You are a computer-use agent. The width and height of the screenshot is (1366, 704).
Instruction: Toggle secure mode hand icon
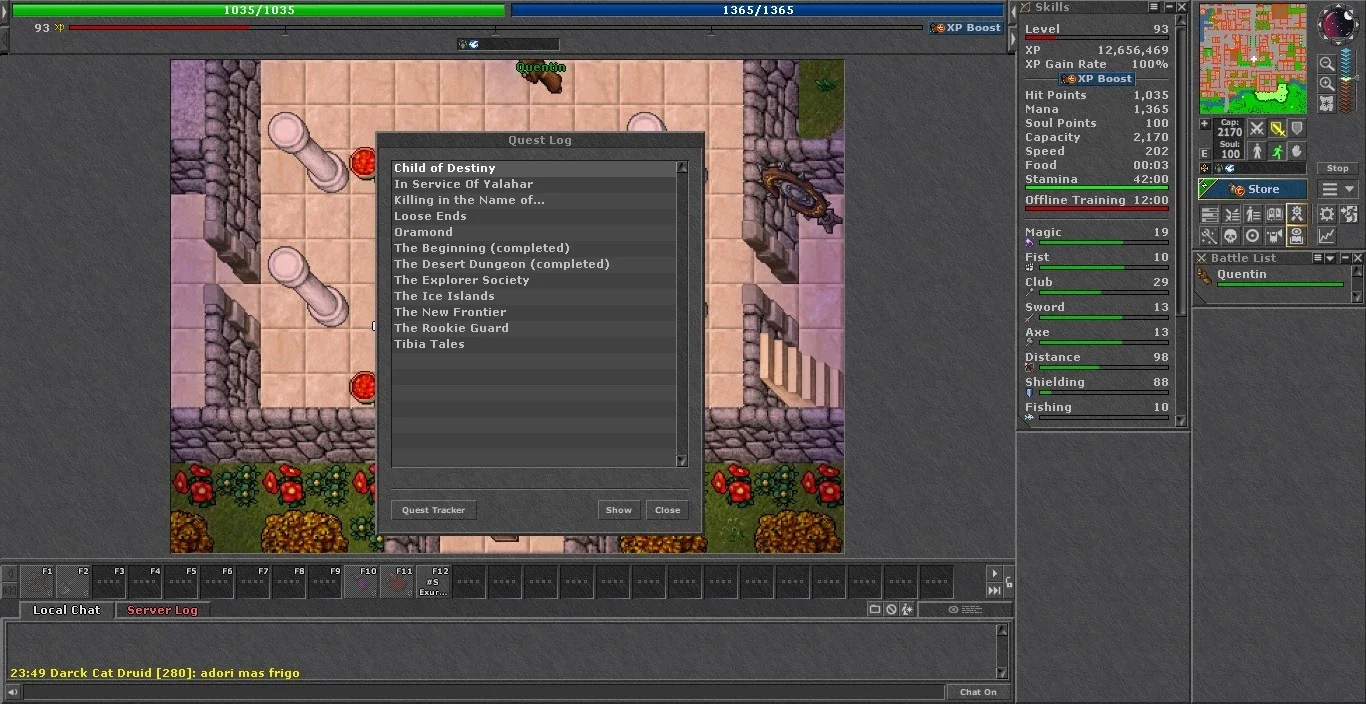[x=1298, y=152]
